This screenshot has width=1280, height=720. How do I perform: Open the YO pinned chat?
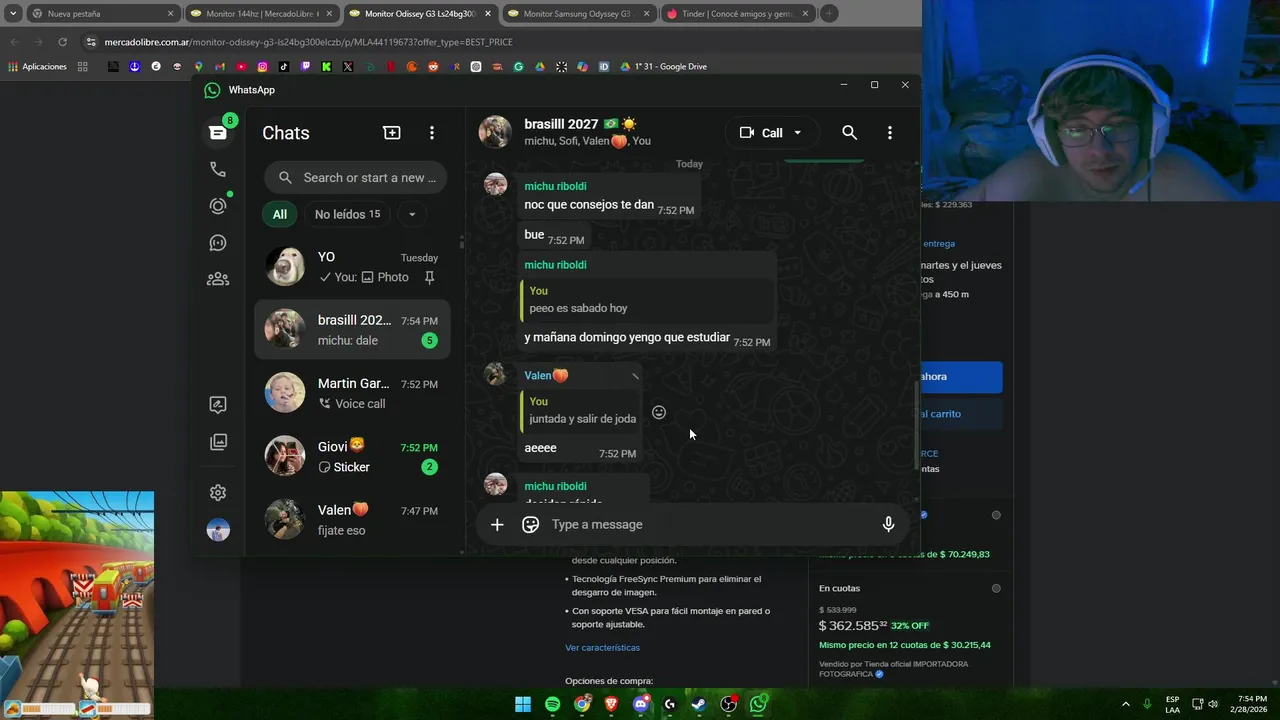point(352,267)
